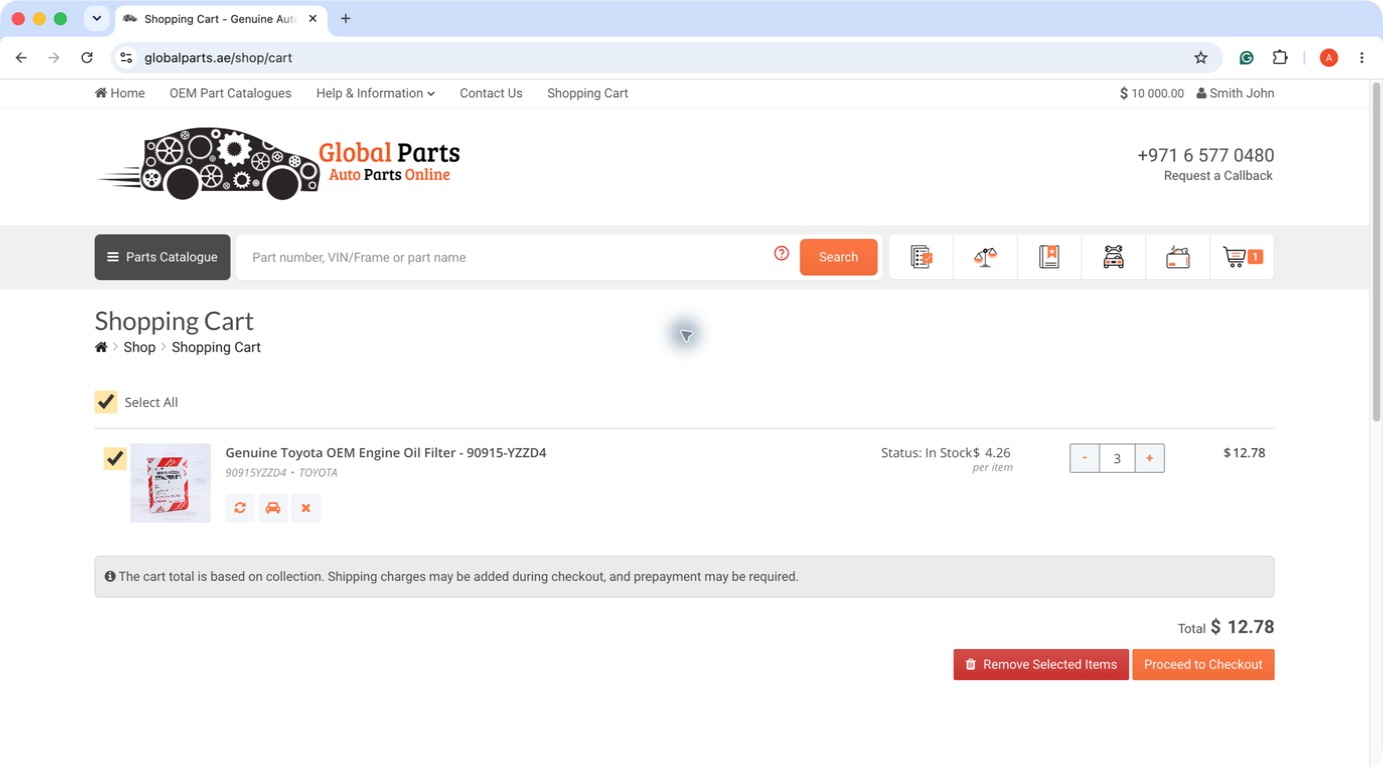This screenshot has height=768, width=1383.
Task: Click Request a Callback link
Action: pyautogui.click(x=1218, y=176)
